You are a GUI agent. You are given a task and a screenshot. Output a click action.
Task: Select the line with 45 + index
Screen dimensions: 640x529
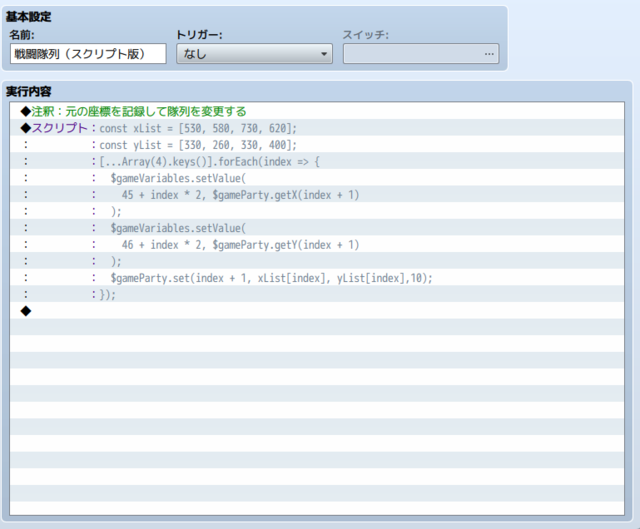(317, 195)
